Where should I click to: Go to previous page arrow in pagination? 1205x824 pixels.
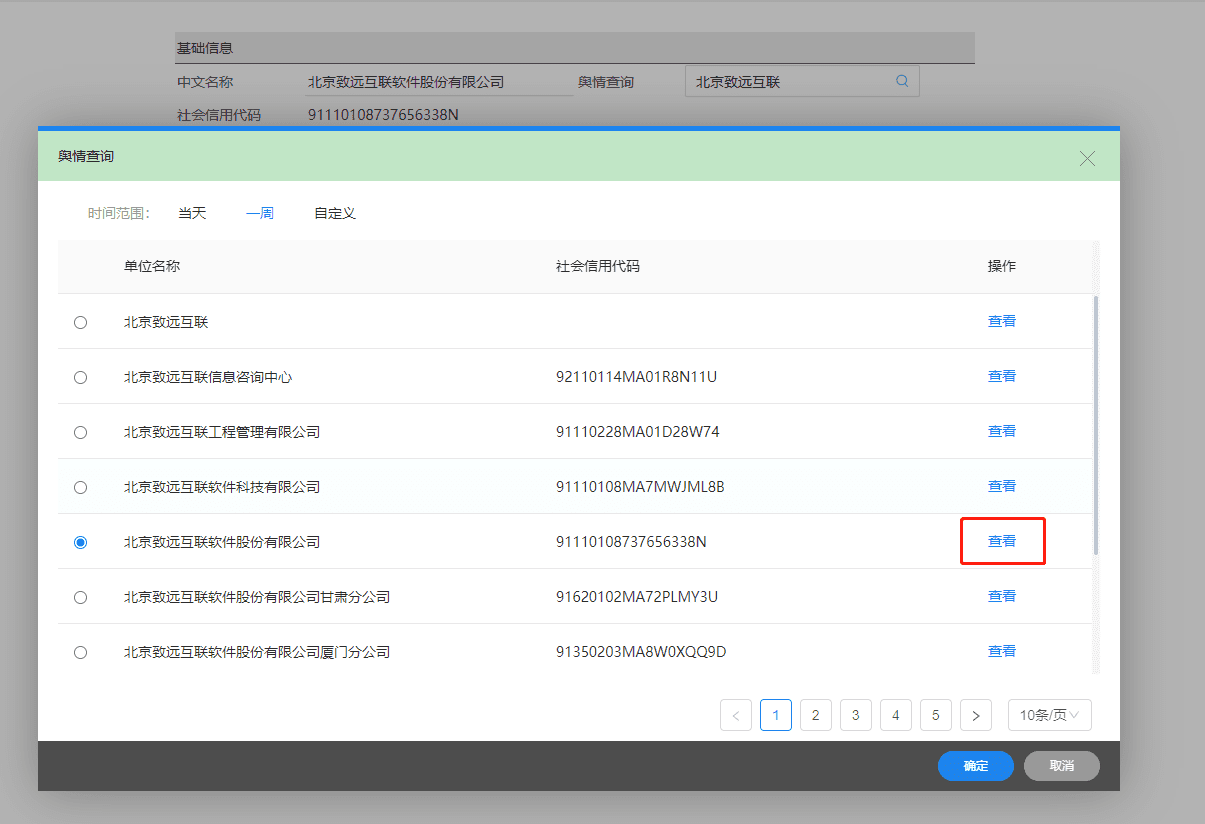(736, 715)
